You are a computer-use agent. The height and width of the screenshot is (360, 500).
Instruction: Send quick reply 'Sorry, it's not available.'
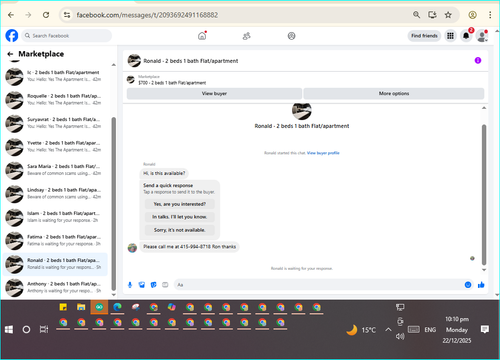180,230
